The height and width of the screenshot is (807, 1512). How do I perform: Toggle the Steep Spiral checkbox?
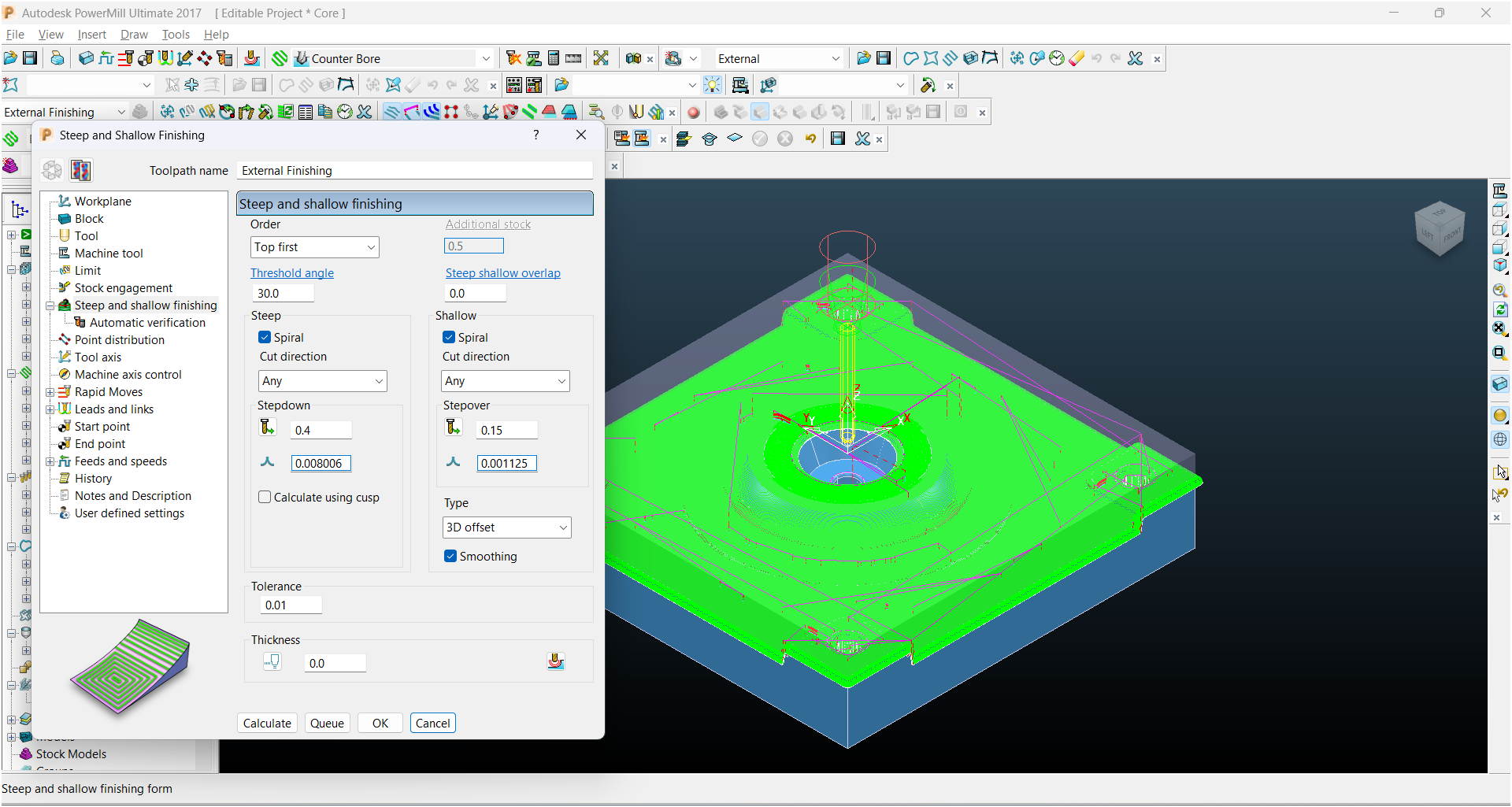[x=265, y=338]
